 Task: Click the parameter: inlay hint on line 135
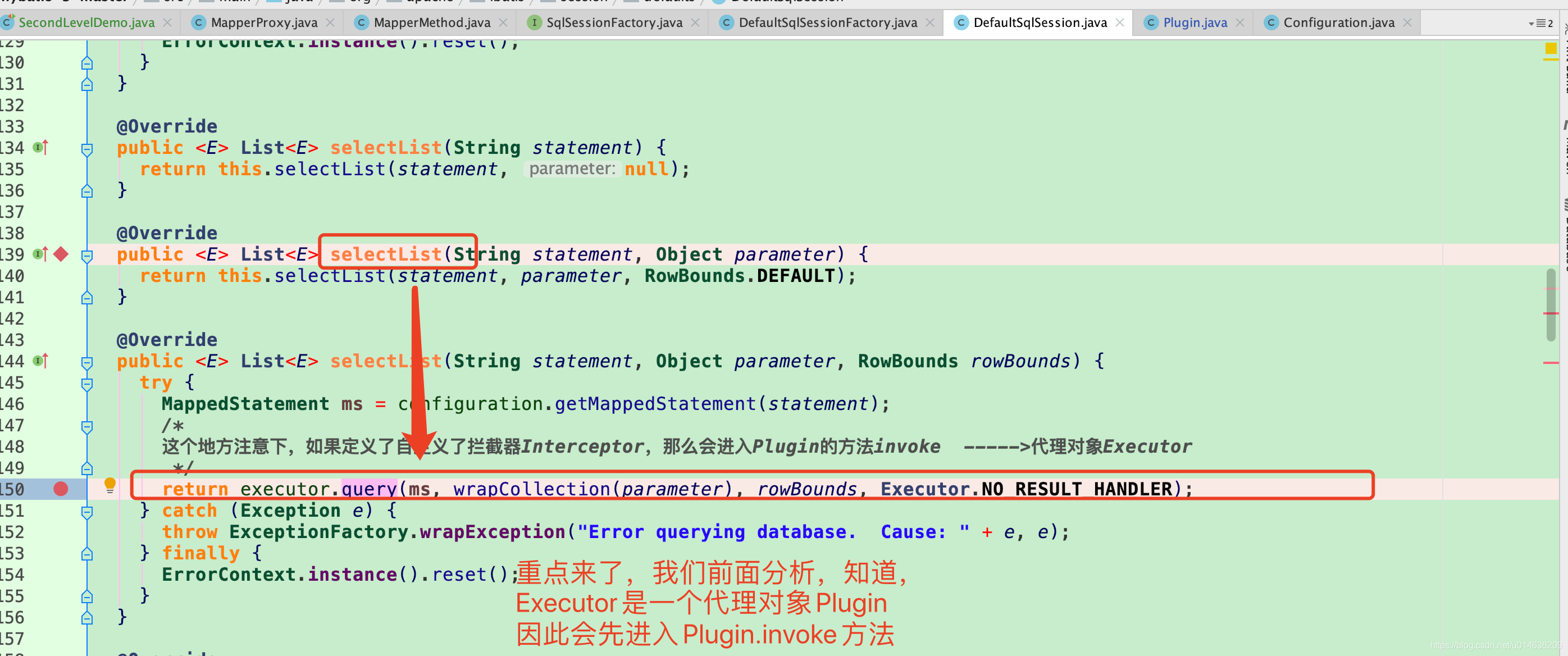(572, 168)
